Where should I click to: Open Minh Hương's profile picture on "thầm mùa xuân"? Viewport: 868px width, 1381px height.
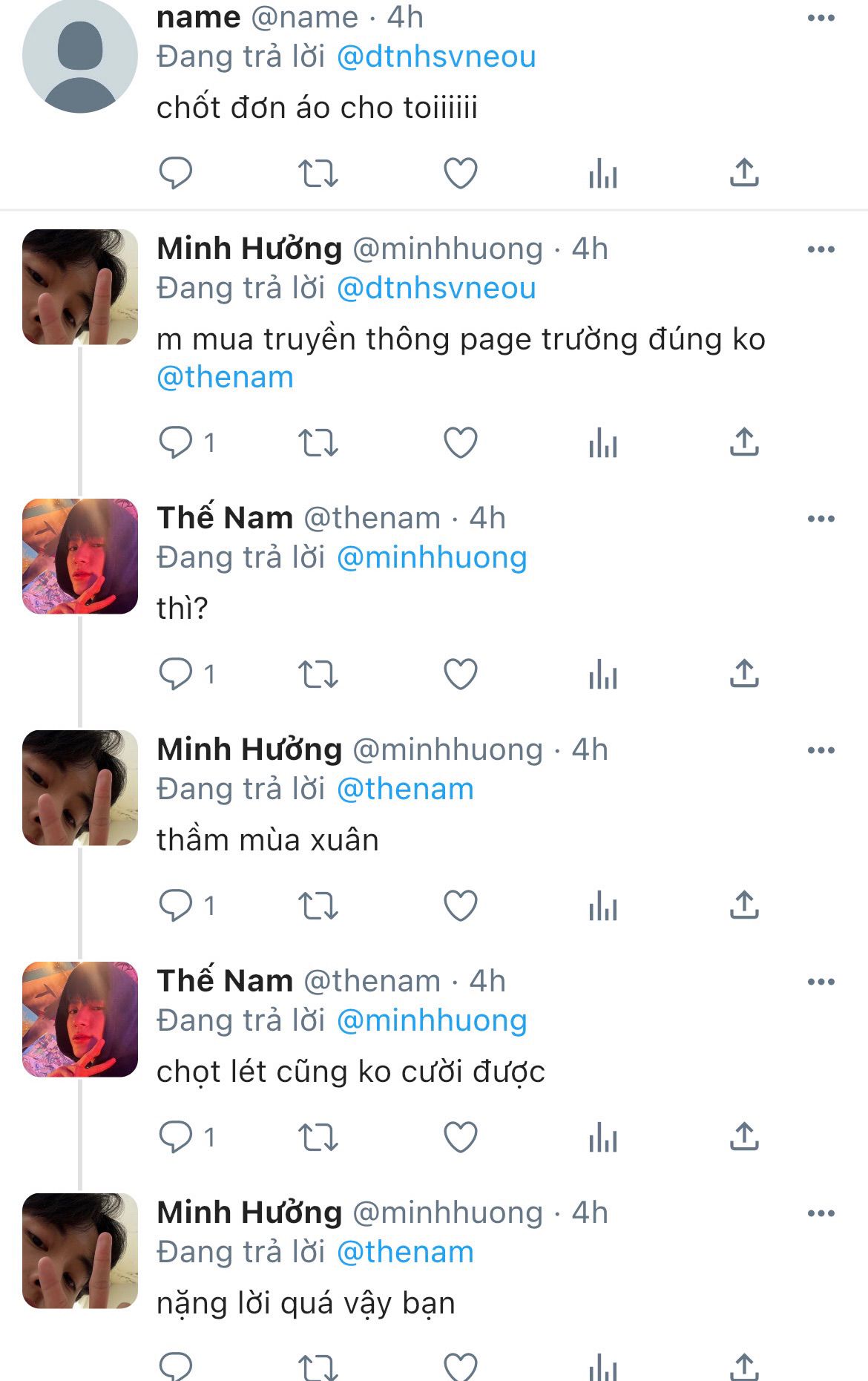(x=80, y=788)
